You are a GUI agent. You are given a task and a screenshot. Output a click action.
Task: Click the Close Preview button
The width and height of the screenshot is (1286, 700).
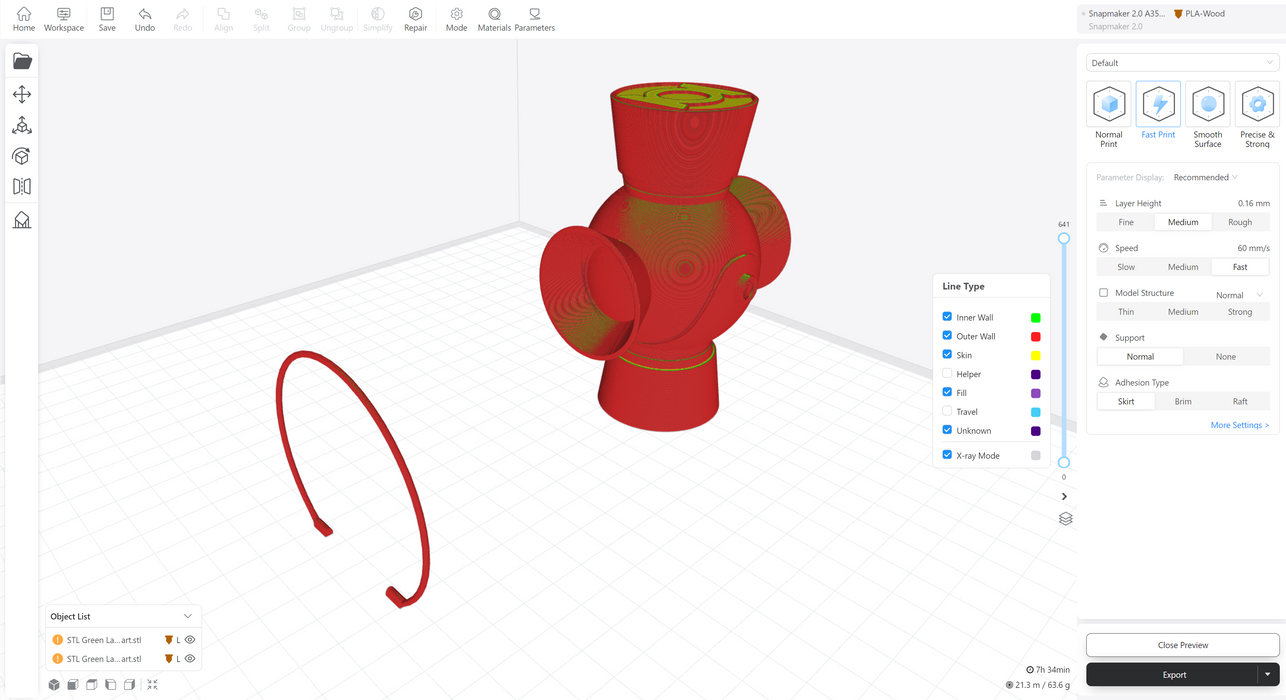[1182, 645]
